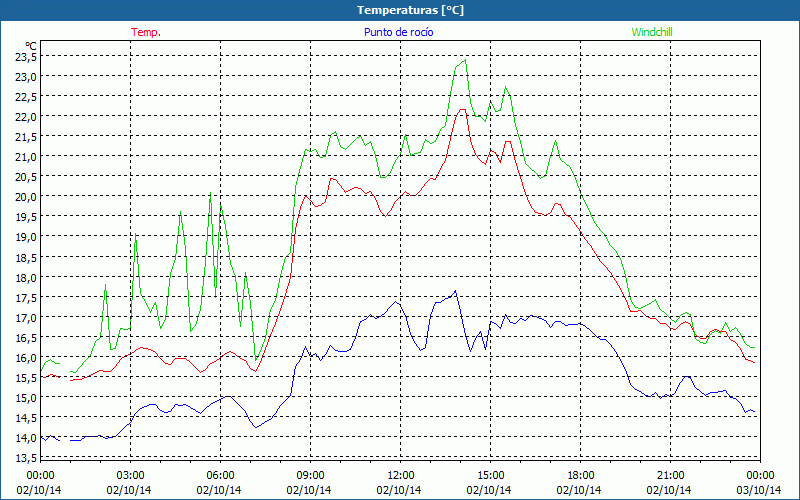This screenshot has height=500, width=800.
Task: Click the 21,0 y-axis value
Action: (x=26, y=157)
